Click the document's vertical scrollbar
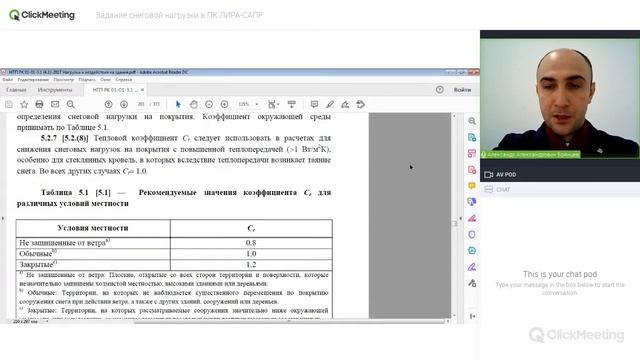Viewport: 640px width, 360px height. [x=454, y=224]
